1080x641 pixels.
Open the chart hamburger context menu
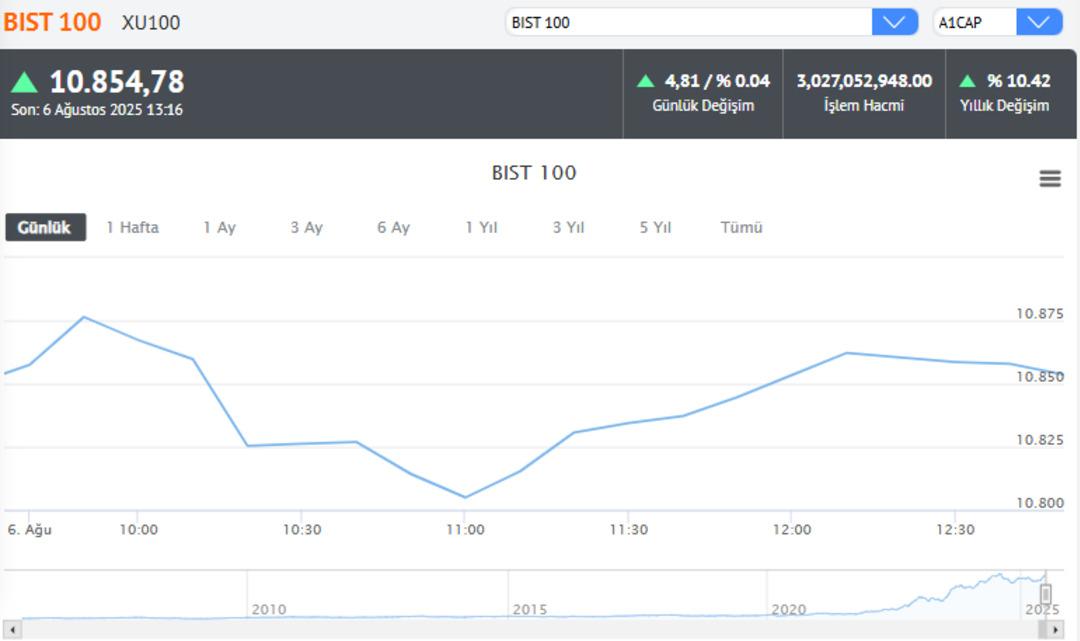coord(1050,179)
